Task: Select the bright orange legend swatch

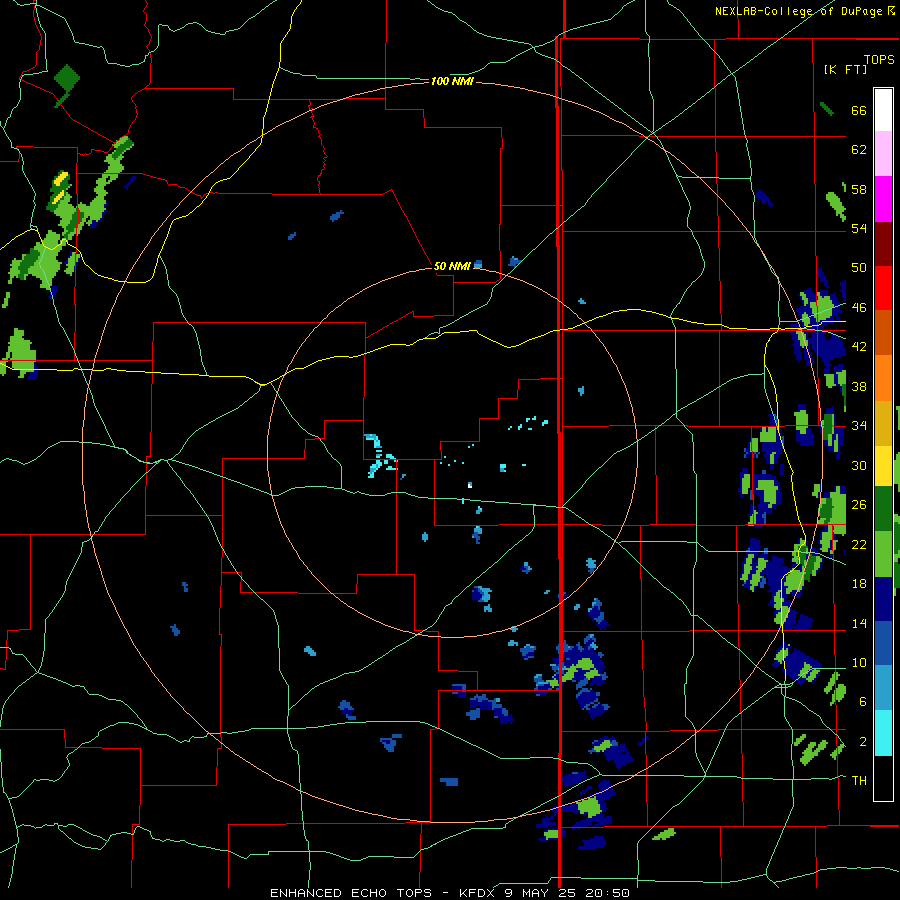Action: click(x=883, y=378)
